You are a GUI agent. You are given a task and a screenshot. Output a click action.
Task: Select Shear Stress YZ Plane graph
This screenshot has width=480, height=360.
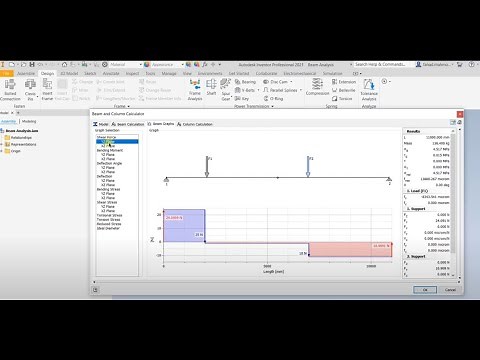(x=108, y=207)
